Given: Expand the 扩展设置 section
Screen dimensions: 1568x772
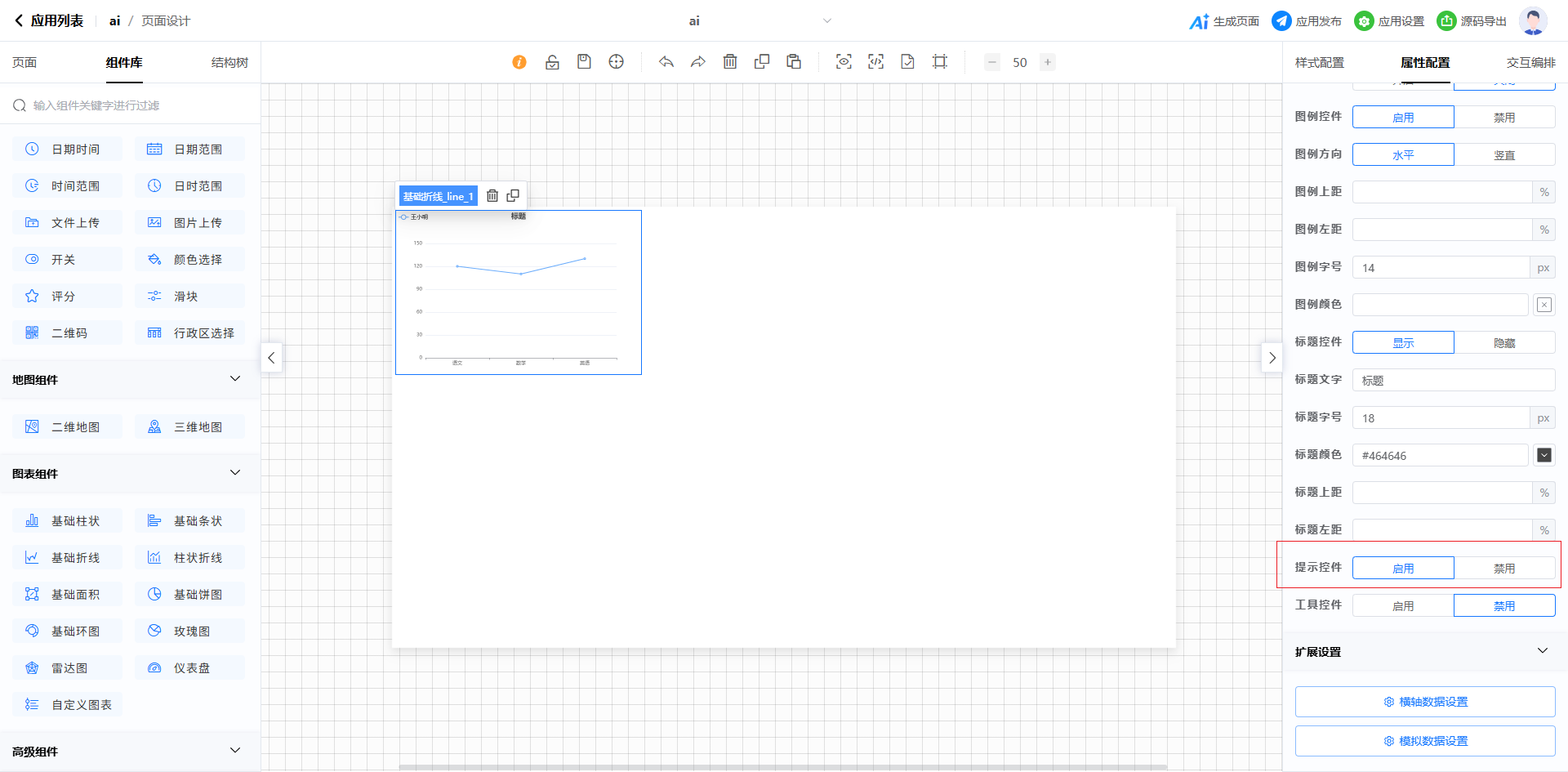Looking at the screenshot, I should click(x=1542, y=651).
